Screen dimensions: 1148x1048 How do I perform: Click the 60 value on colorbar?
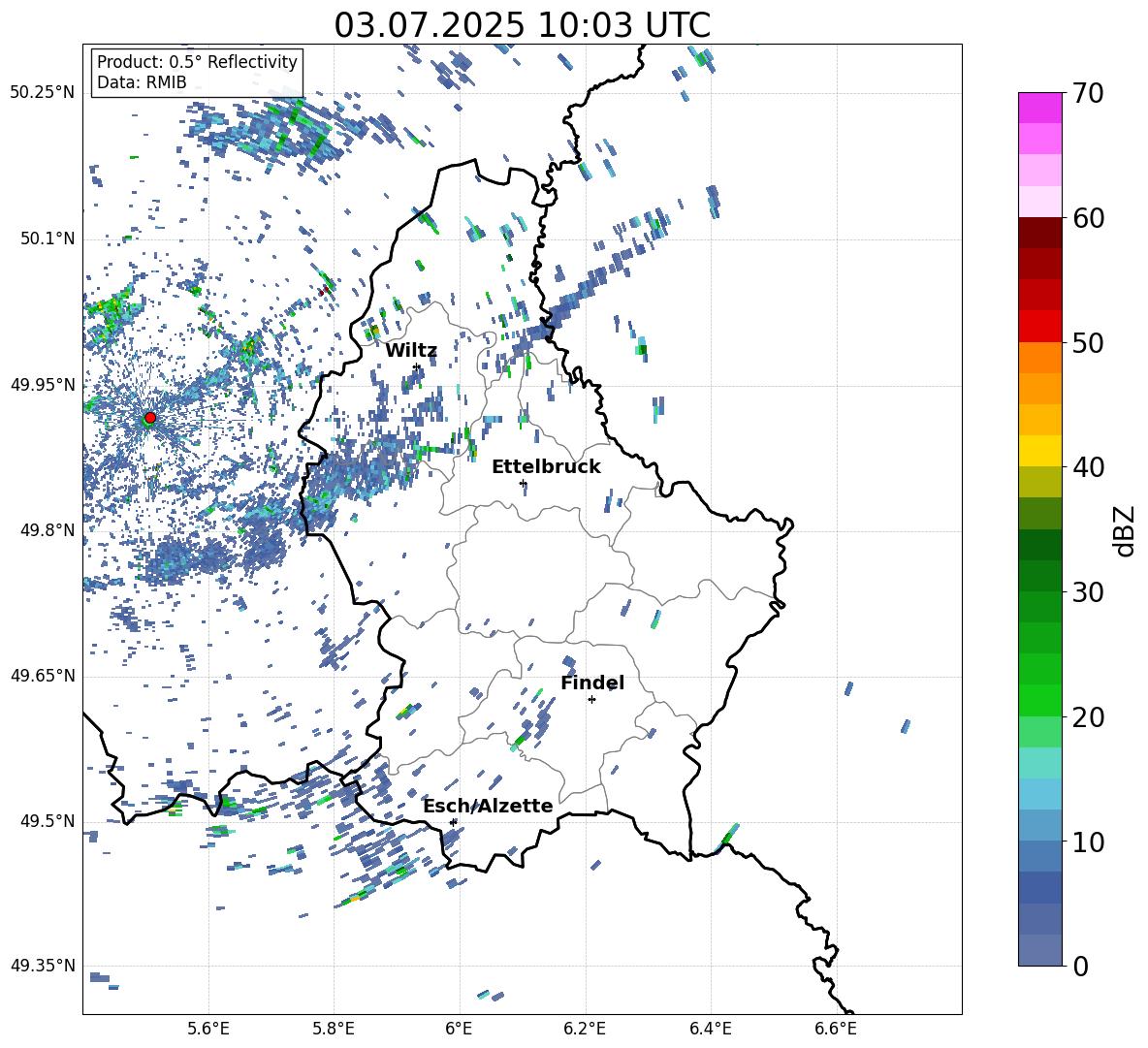[1088, 218]
